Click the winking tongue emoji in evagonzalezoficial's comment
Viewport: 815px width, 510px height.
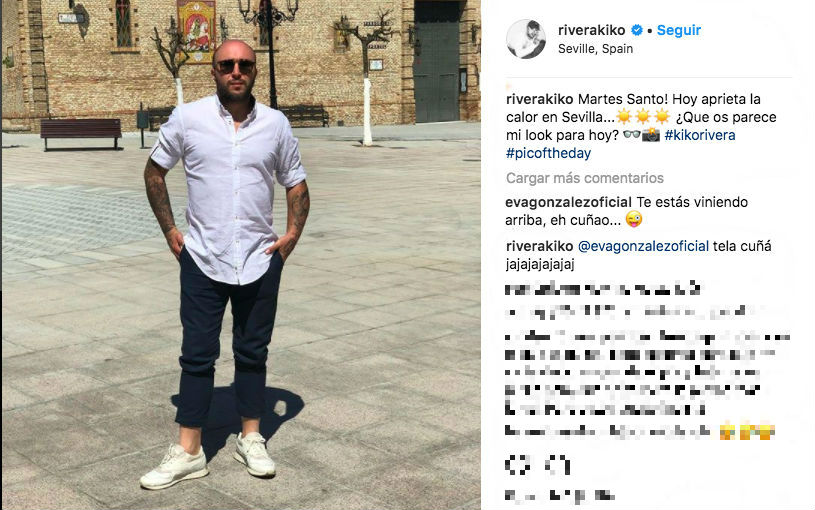click(634, 220)
